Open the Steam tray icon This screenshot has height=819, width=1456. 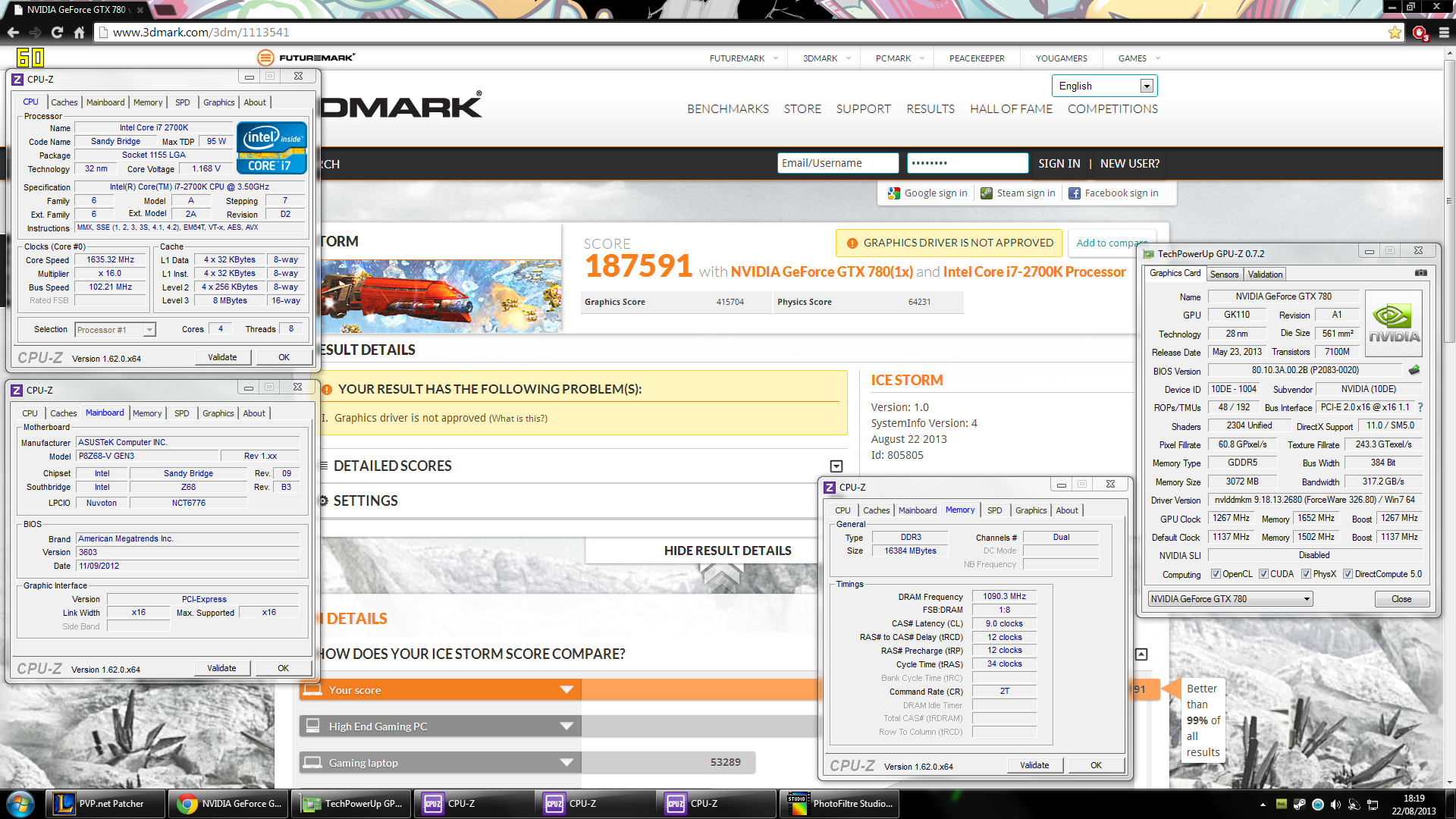point(1299,805)
